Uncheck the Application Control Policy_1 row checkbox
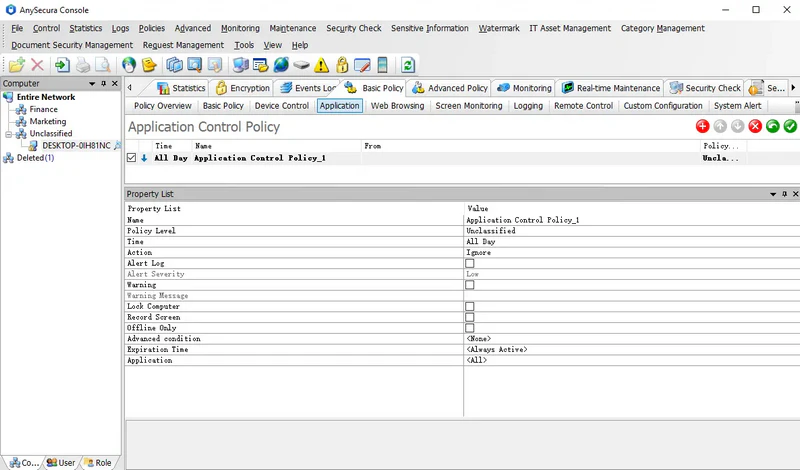 coord(132,158)
